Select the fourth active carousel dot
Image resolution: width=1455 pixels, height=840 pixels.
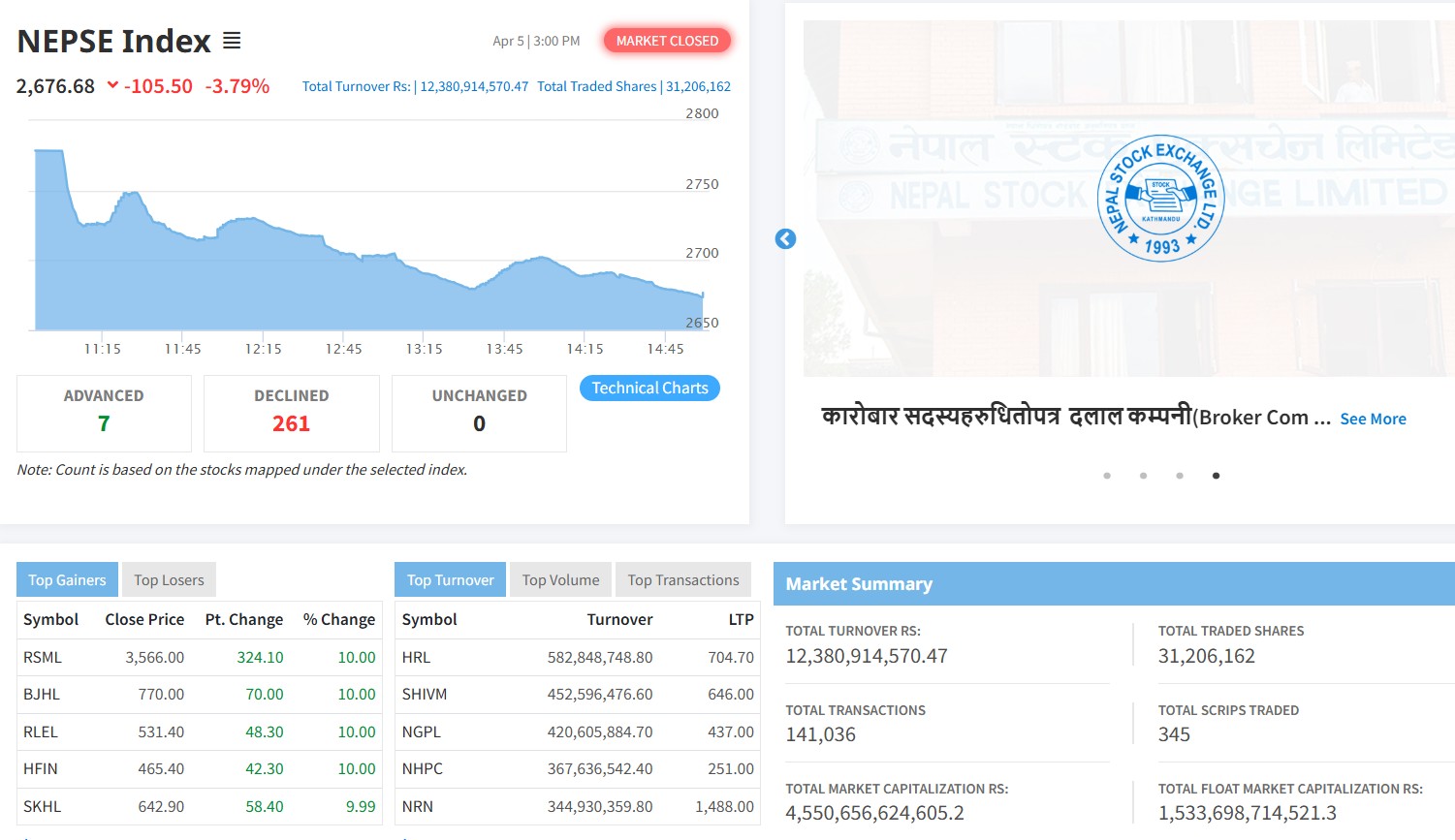coord(1216,476)
